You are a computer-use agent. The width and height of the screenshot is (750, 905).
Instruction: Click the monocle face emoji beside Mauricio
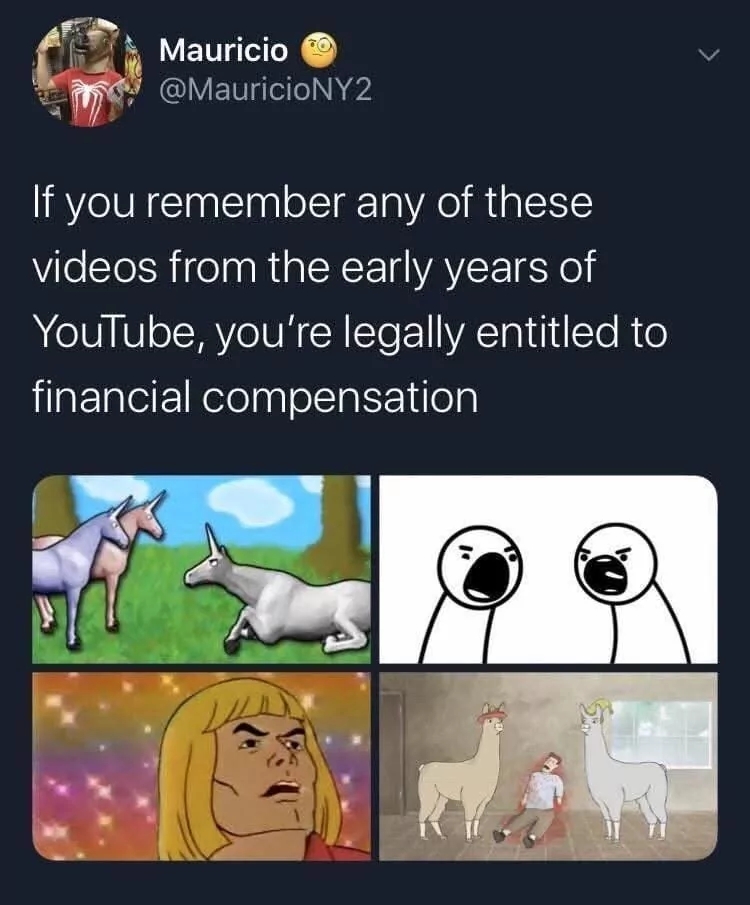[x=319, y=50]
